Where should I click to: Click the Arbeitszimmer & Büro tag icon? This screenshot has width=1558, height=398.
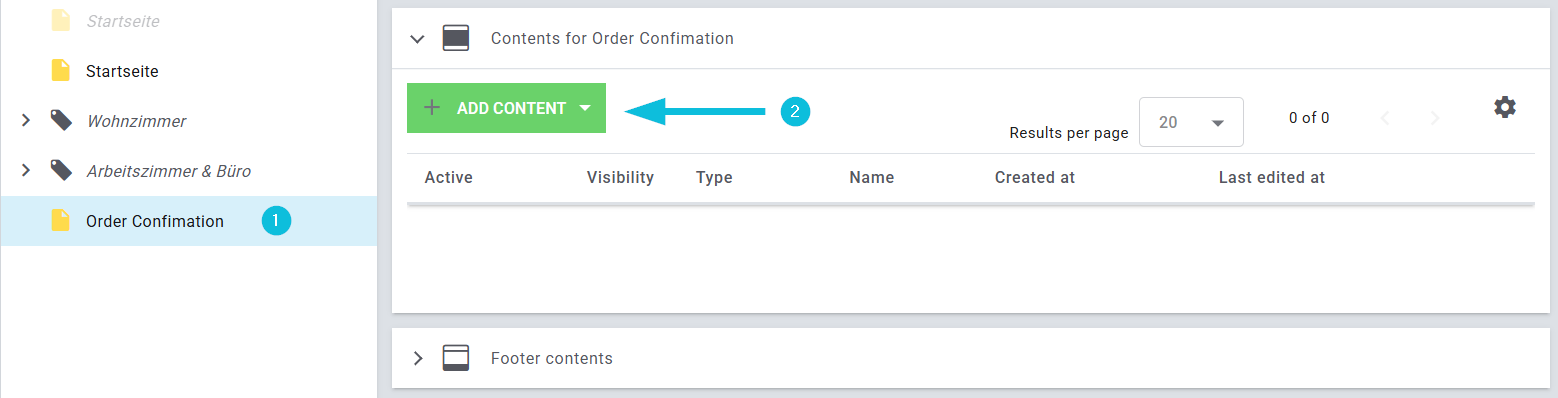tap(61, 171)
